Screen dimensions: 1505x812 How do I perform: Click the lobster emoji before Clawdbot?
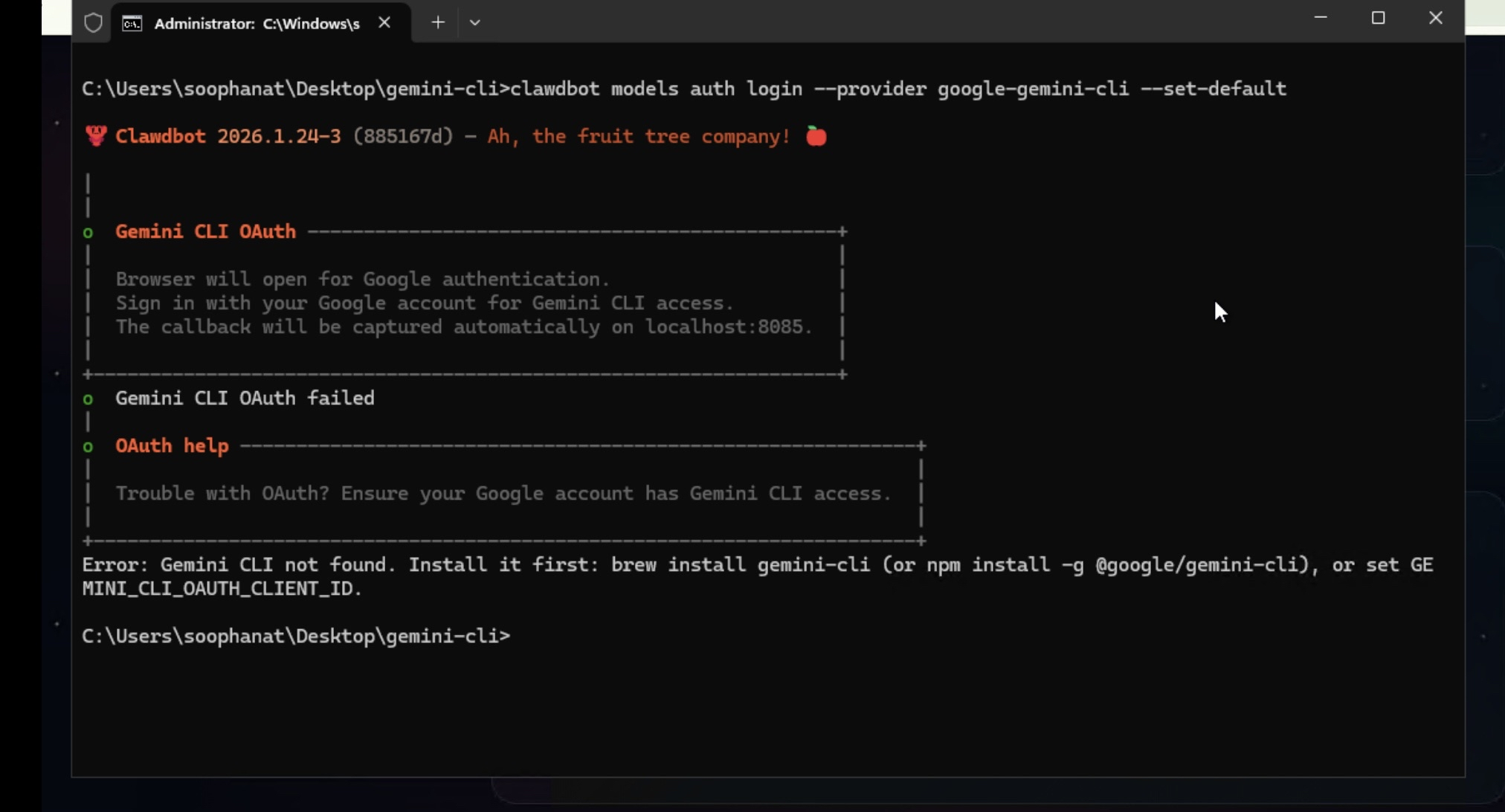point(96,137)
